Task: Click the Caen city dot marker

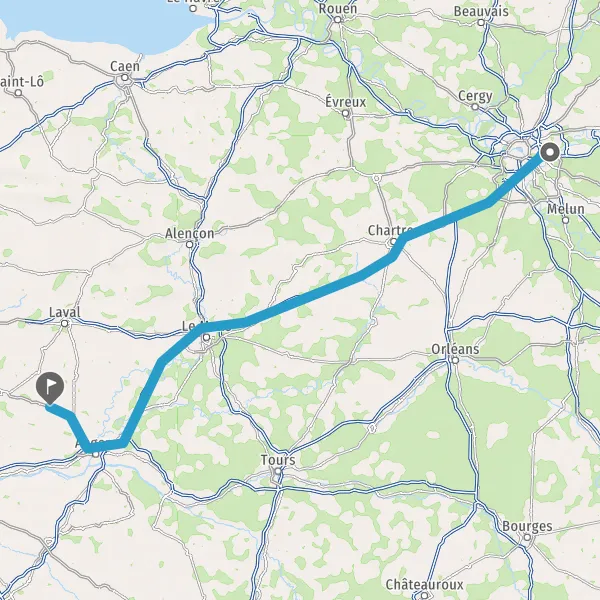Action: 124,78
